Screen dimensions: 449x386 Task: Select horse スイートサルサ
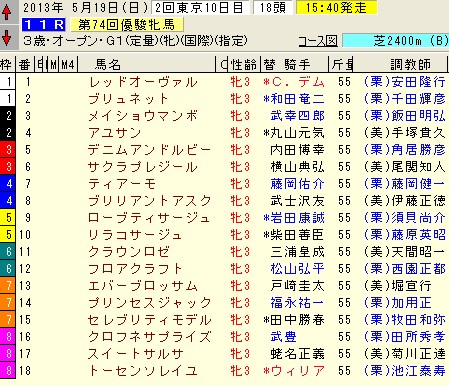pyautogui.click(x=136, y=354)
